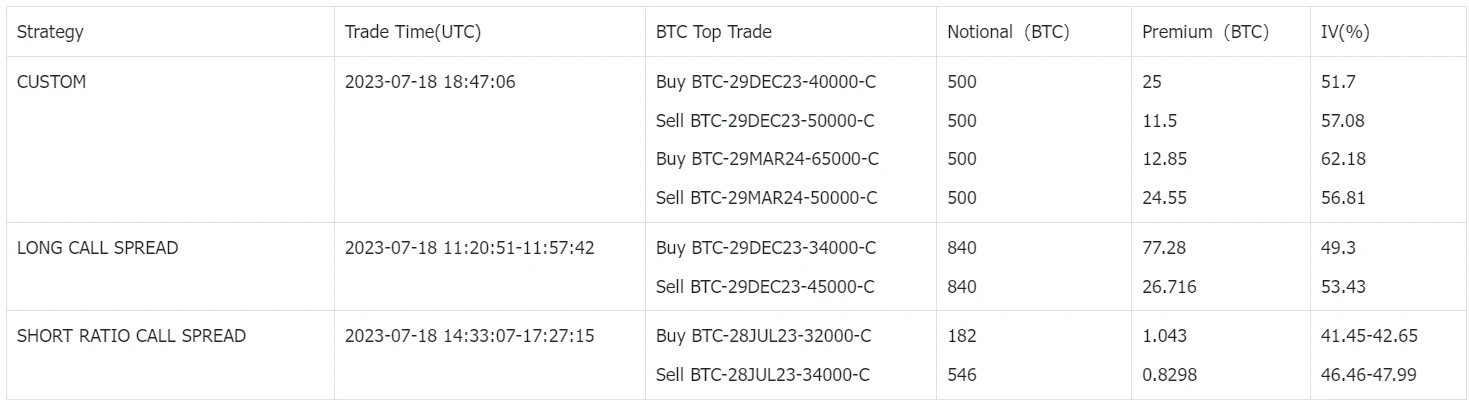
Task: Click the Strategy column header
Action: coord(50,32)
